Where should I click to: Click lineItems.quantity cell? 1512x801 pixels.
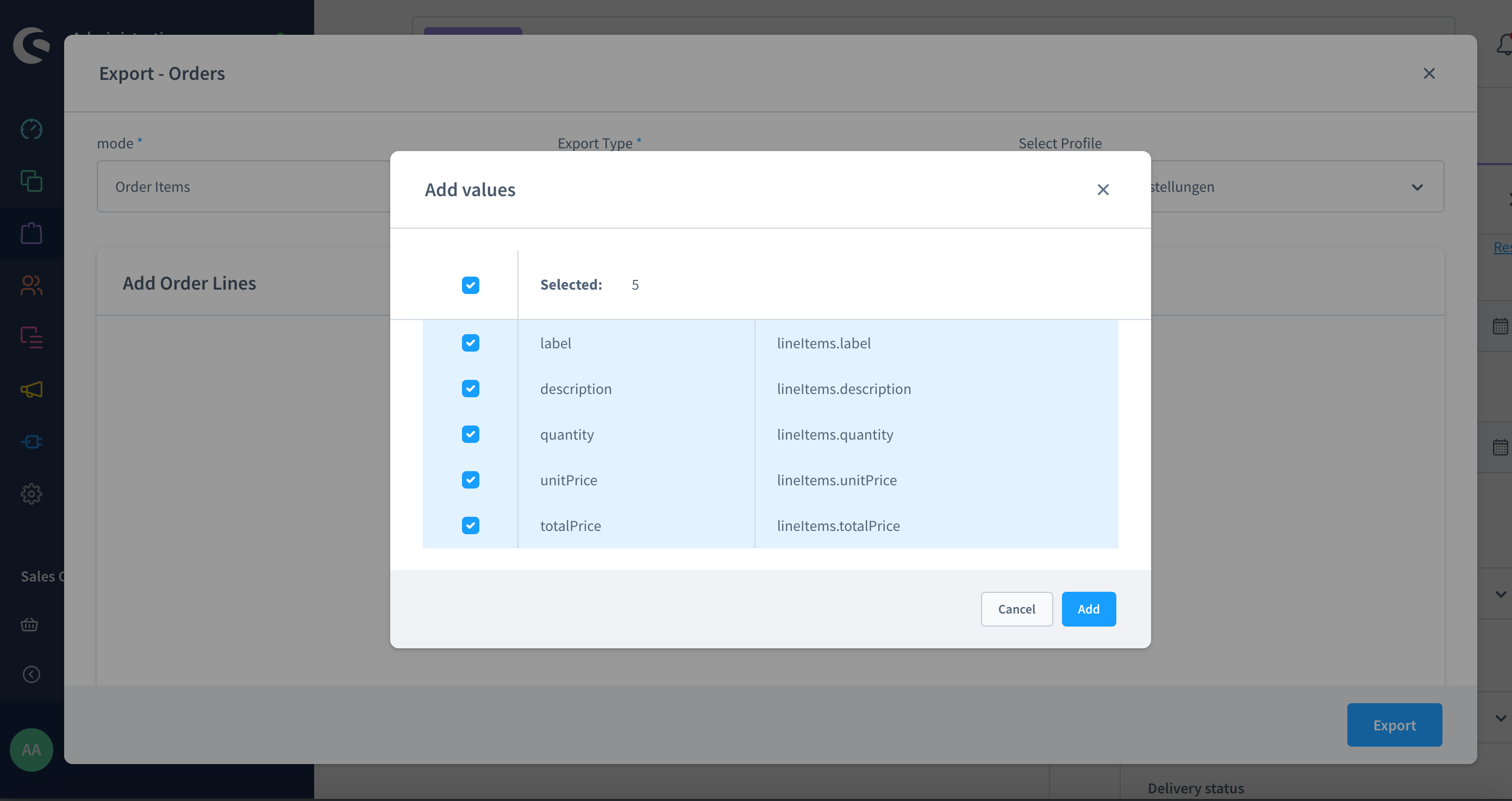[936, 434]
